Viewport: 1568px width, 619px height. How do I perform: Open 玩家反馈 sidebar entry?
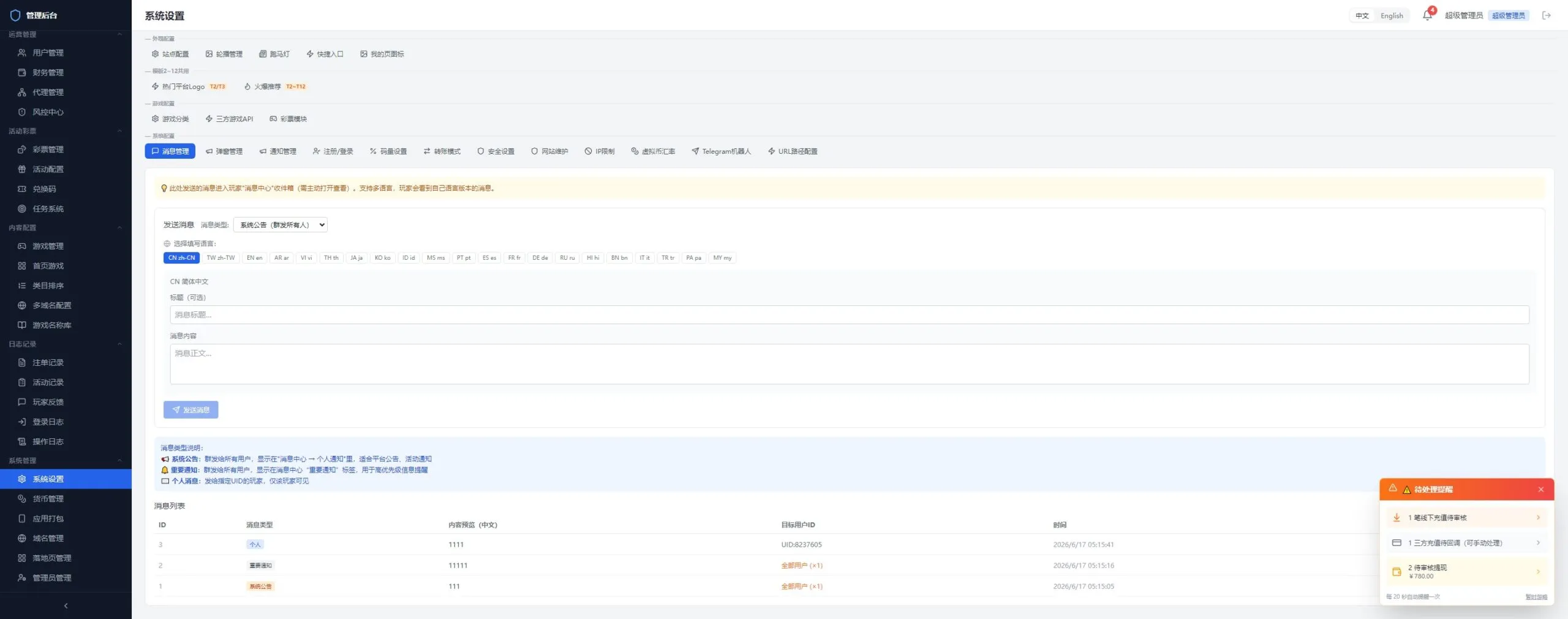click(66, 402)
